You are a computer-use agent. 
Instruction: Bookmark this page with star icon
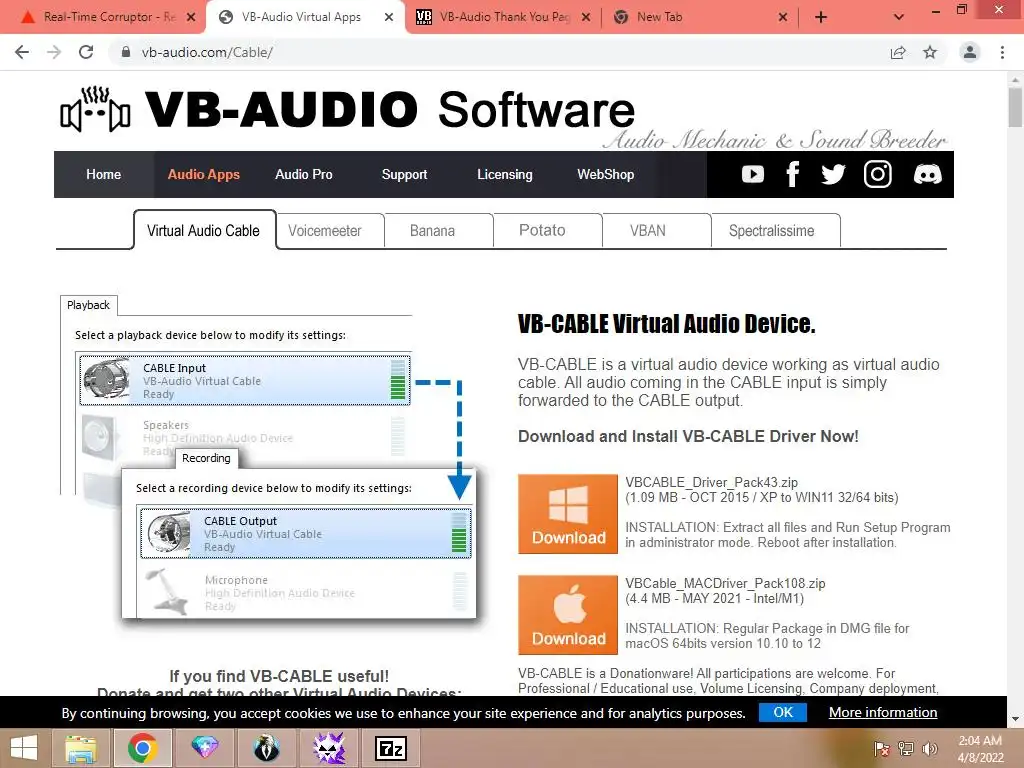930,52
